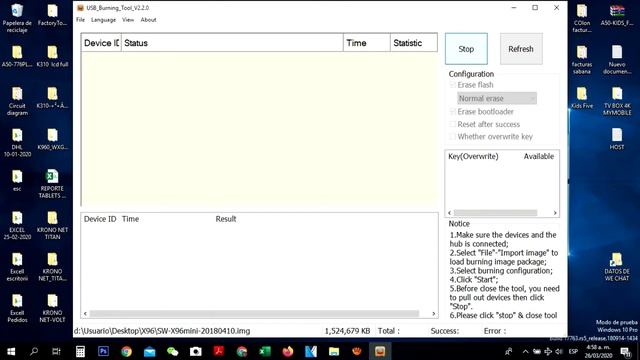
Task: Click the Available column in key list
Action: [539, 156]
